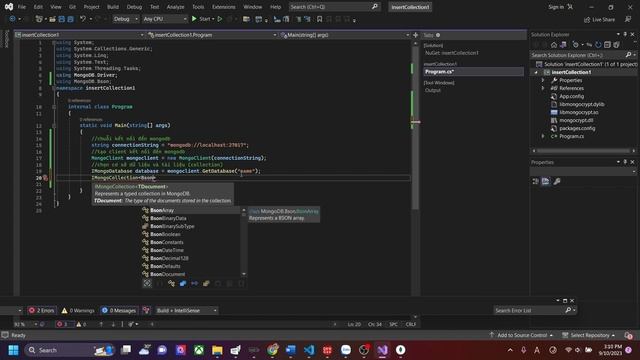Select BsonDateTime in IntelliSense list
This screenshot has height=360, width=640.
[191, 250]
